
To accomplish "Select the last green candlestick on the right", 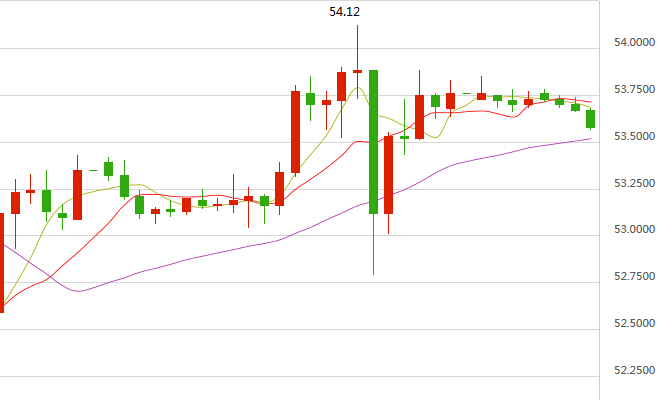I will click(590, 119).
